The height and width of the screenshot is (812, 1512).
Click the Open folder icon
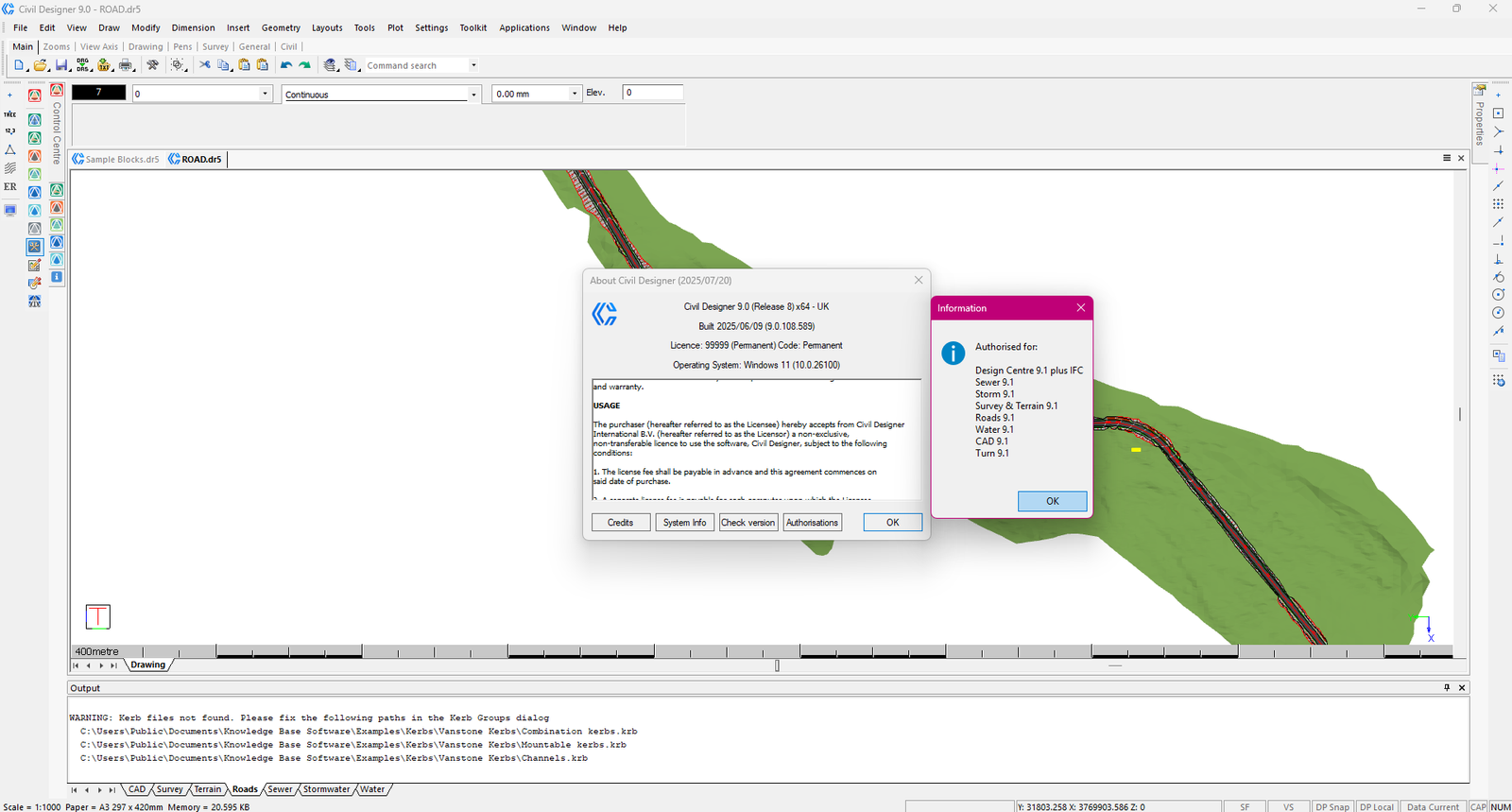point(40,65)
